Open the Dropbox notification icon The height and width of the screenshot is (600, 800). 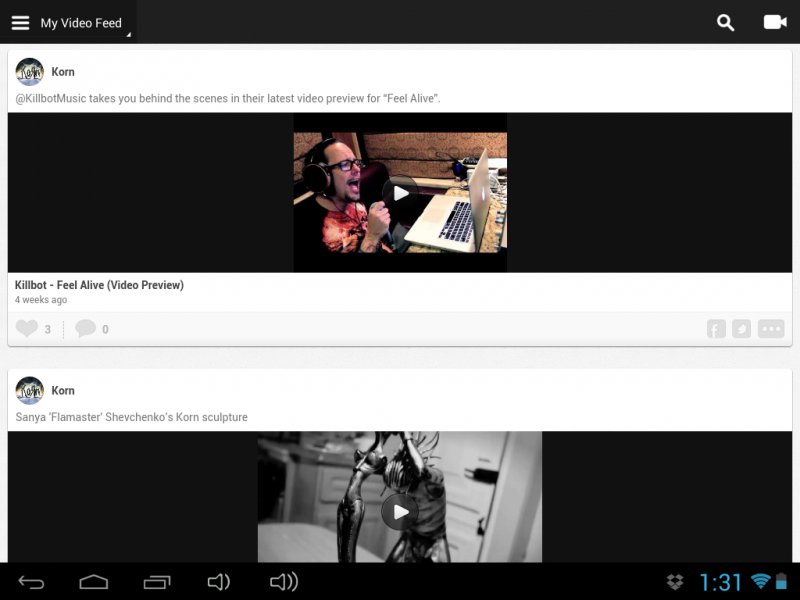(x=675, y=582)
